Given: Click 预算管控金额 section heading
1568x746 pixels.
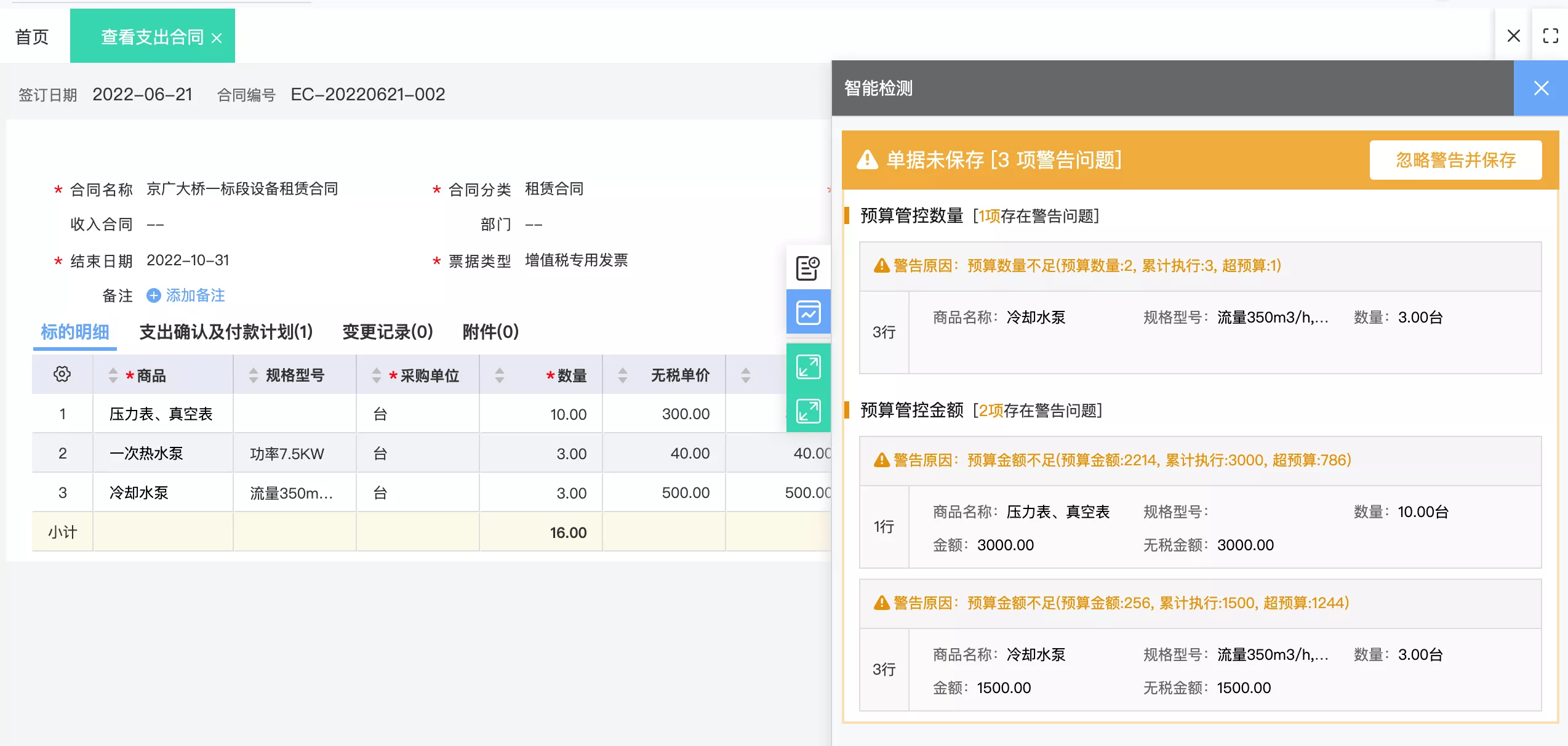Looking at the screenshot, I should [911, 410].
